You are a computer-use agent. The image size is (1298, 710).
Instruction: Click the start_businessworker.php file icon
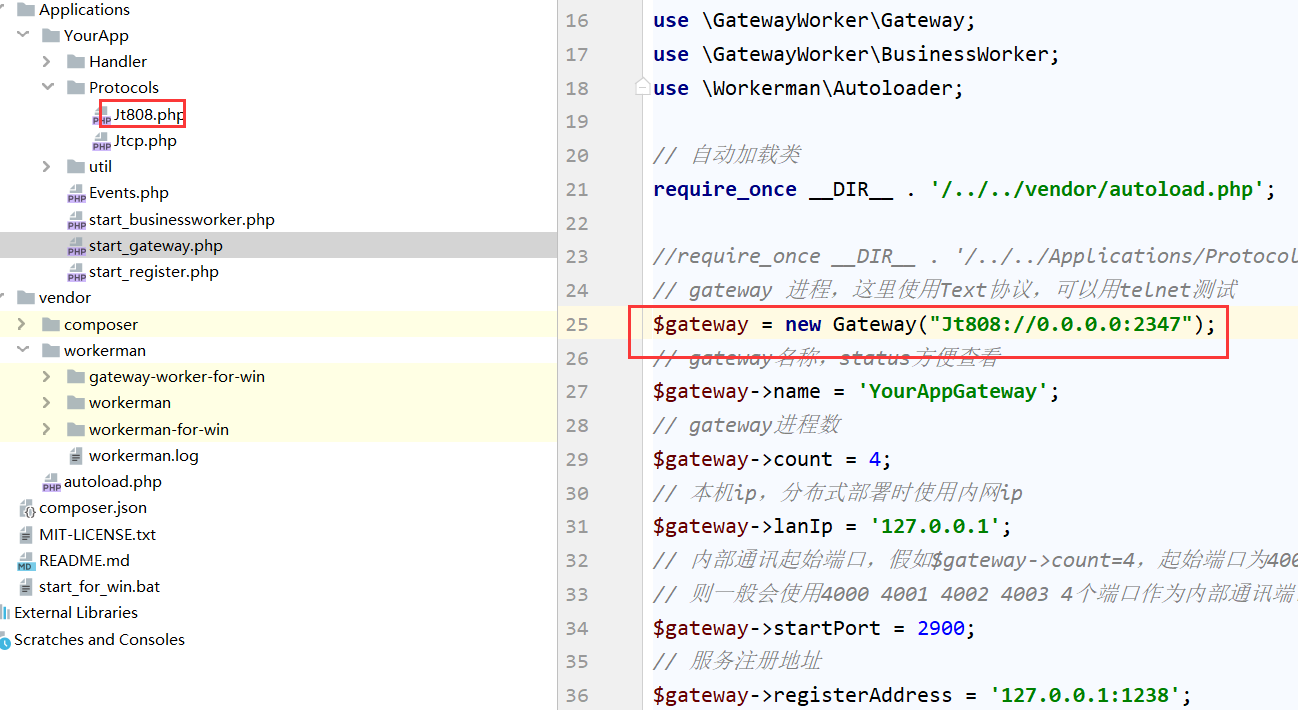76,220
